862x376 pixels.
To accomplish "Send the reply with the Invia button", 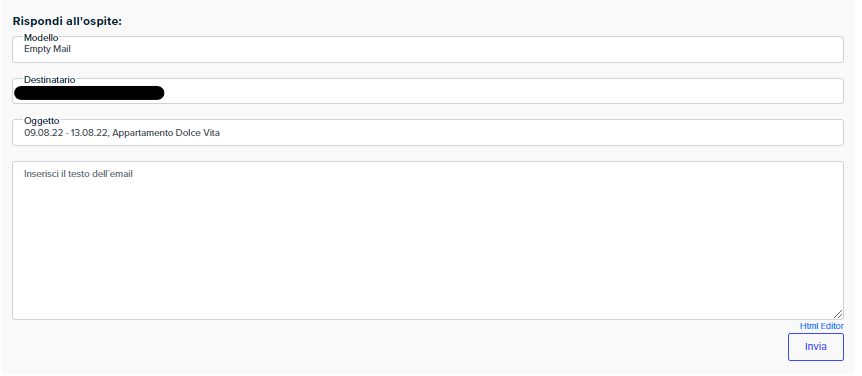I will pyautogui.click(x=816, y=347).
